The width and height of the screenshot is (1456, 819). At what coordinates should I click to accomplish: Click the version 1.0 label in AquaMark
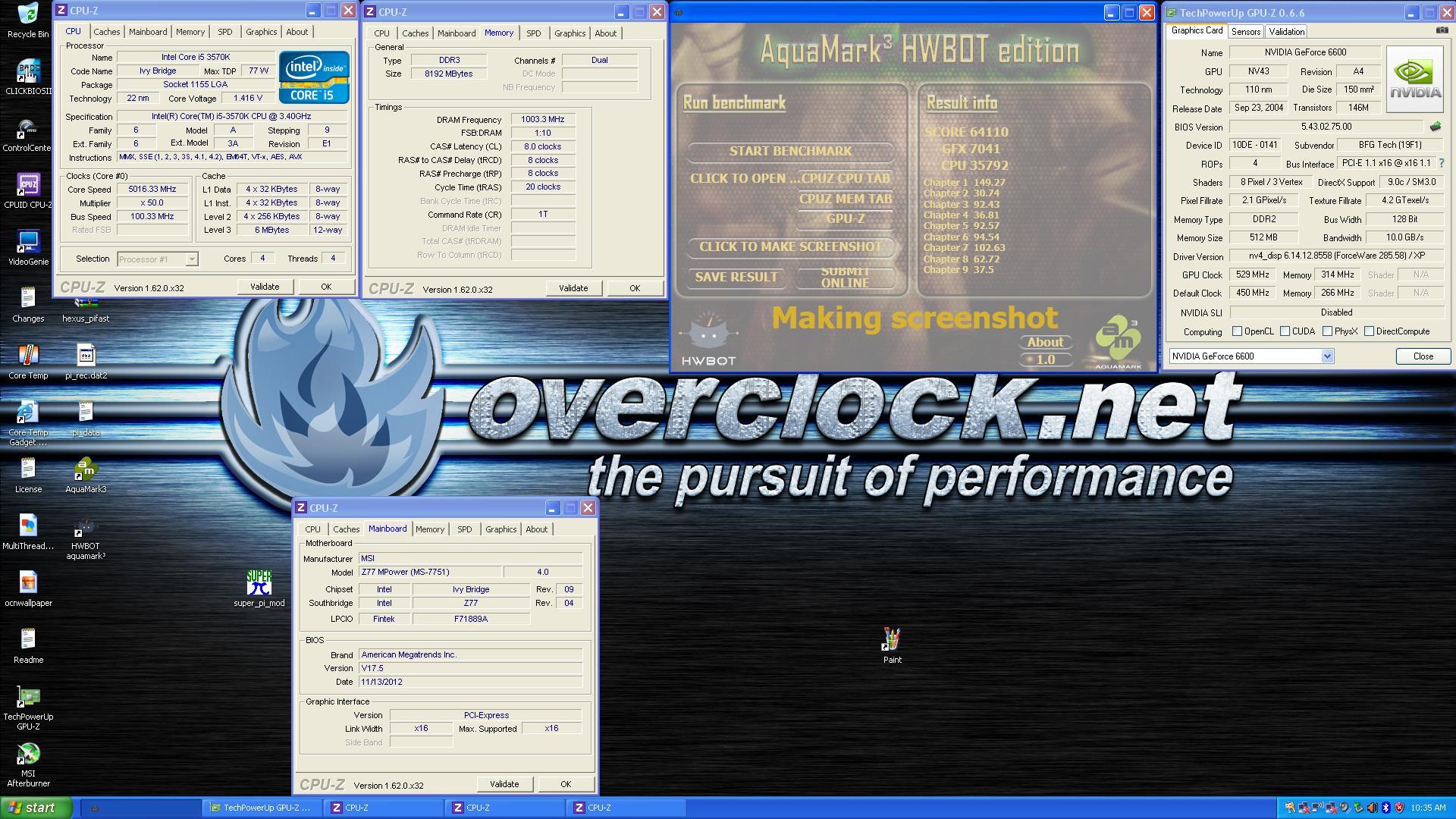[x=1045, y=360]
